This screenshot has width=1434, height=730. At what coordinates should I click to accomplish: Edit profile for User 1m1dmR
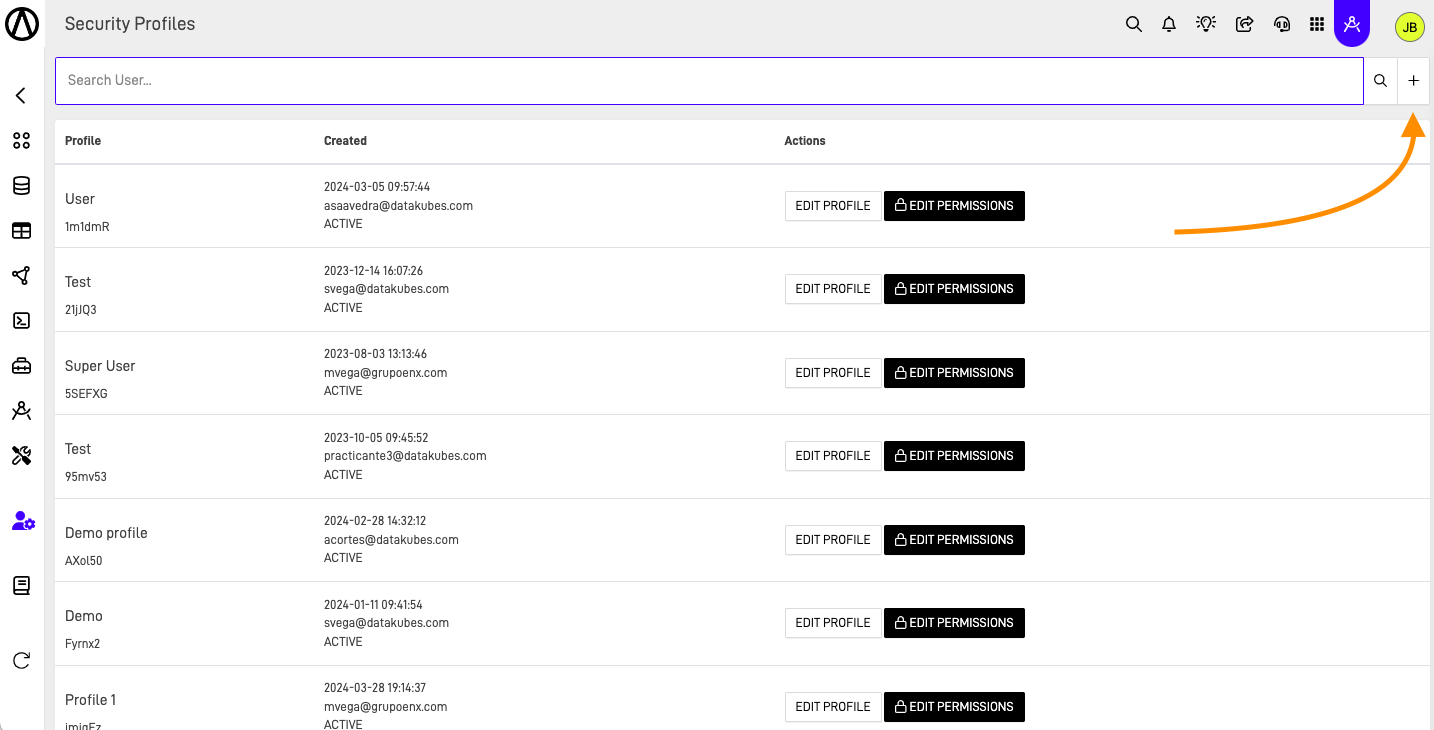(833, 206)
